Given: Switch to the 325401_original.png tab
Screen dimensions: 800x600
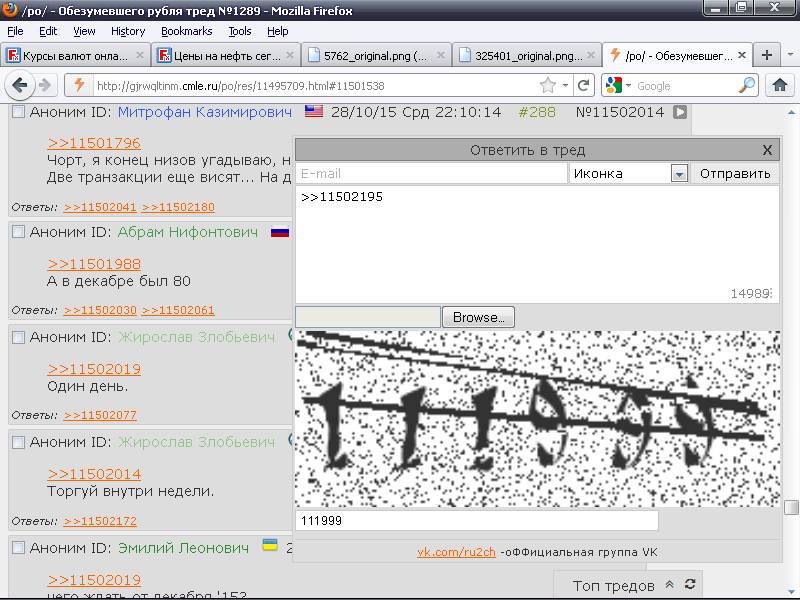Looking at the screenshot, I should (x=527, y=55).
